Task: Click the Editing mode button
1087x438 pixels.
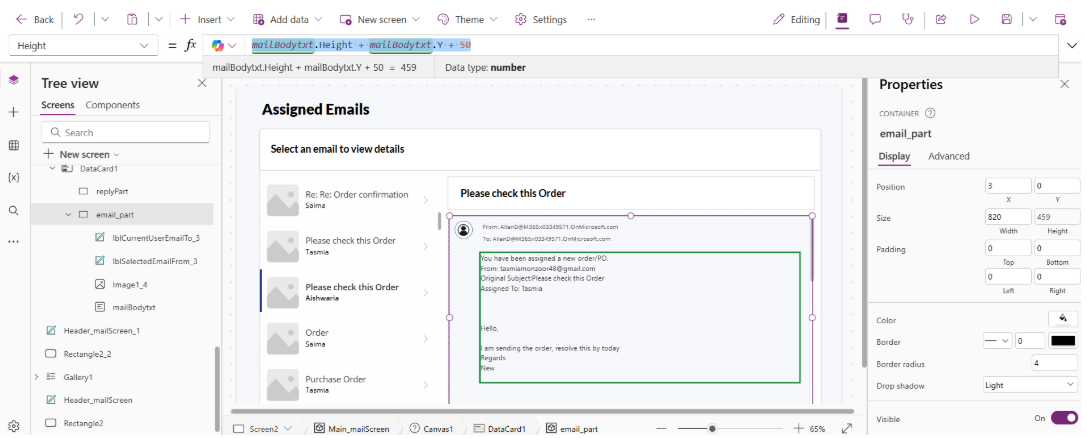Action: coord(797,19)
